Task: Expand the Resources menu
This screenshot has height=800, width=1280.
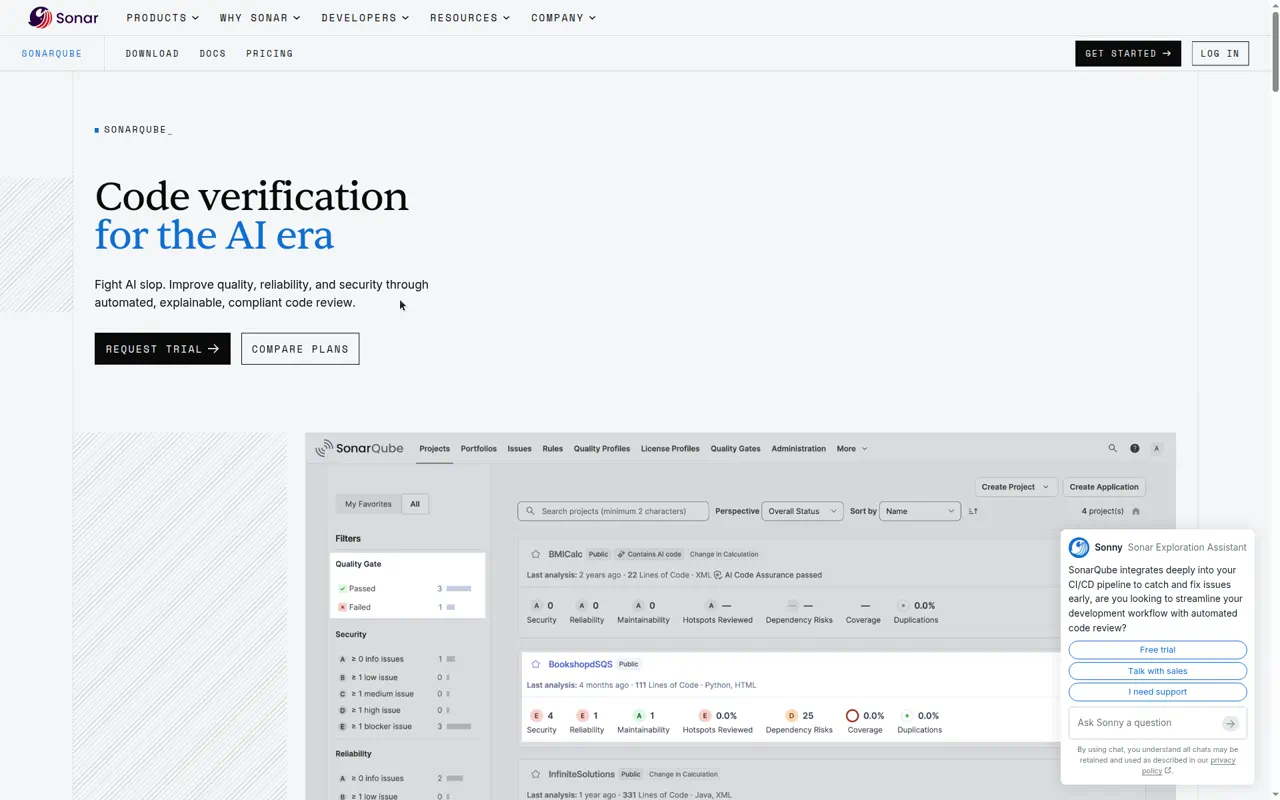Action: (x=470, y=18)
